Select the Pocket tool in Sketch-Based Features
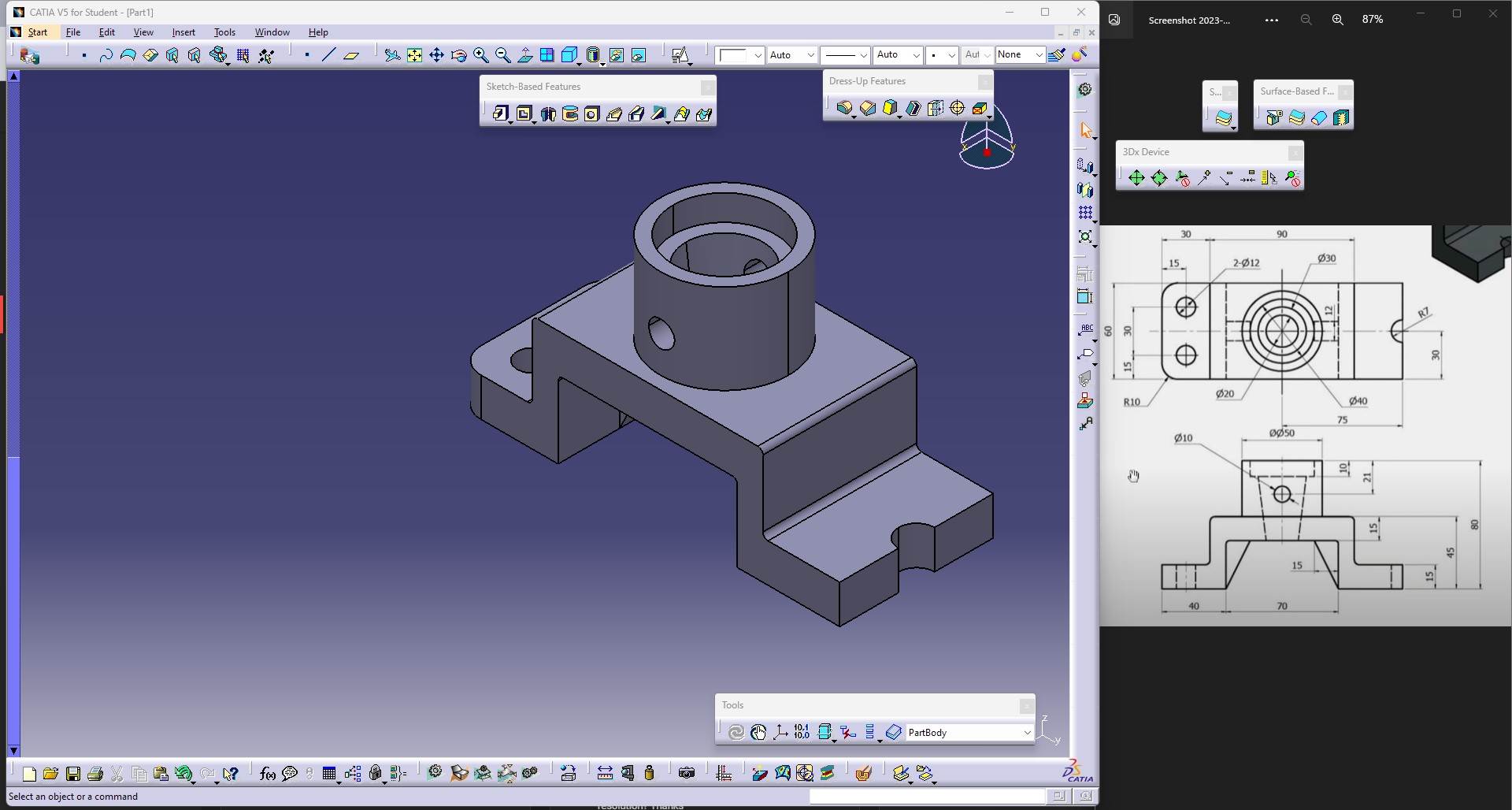1512x810 pixels. pos(524,113)
